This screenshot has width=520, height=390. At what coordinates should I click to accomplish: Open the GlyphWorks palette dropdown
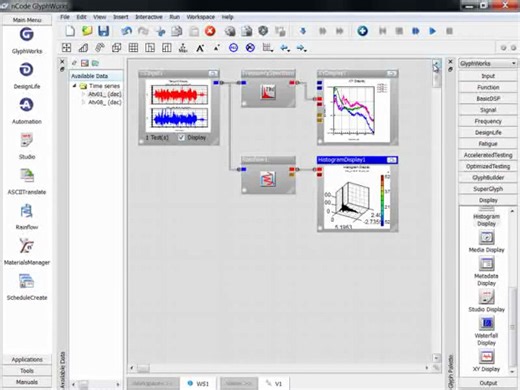pos(488,63)
